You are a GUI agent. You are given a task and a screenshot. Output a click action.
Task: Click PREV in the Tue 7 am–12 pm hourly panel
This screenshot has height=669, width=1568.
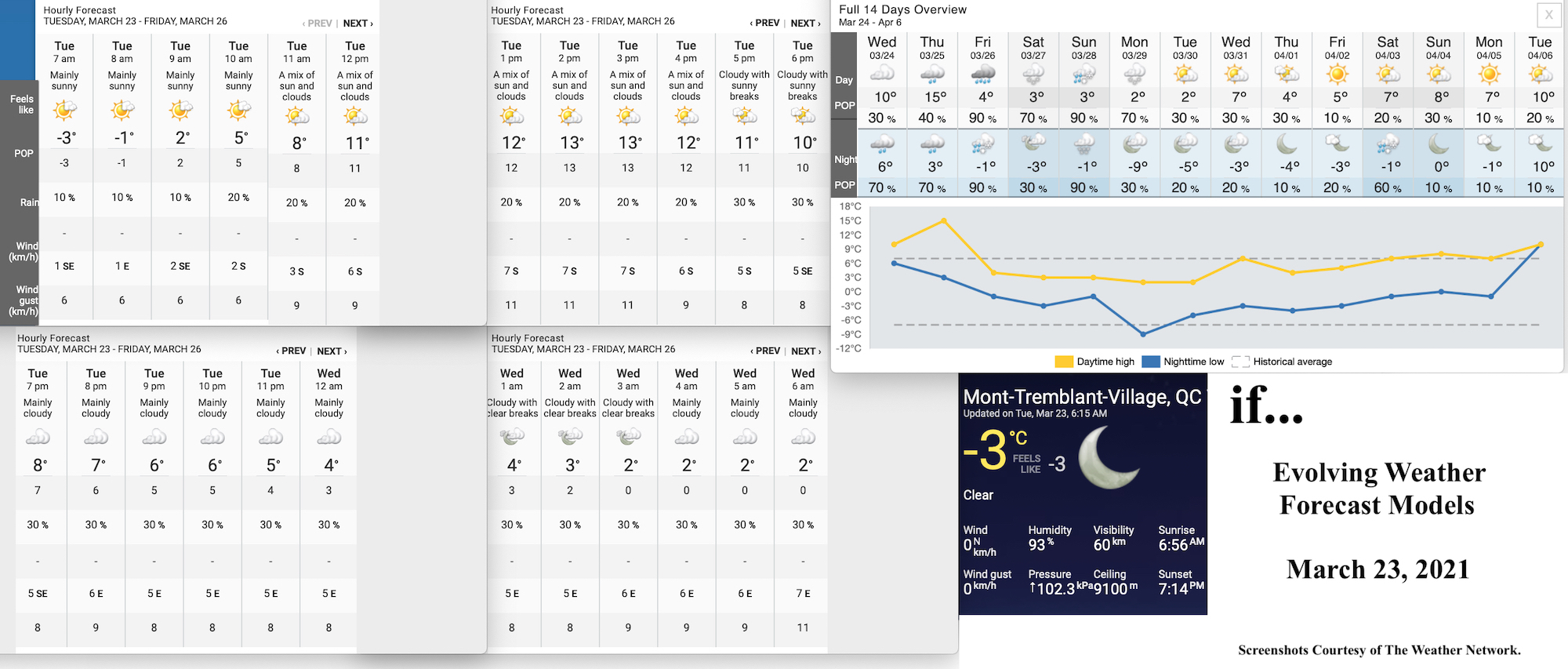(x=317, y=24)
